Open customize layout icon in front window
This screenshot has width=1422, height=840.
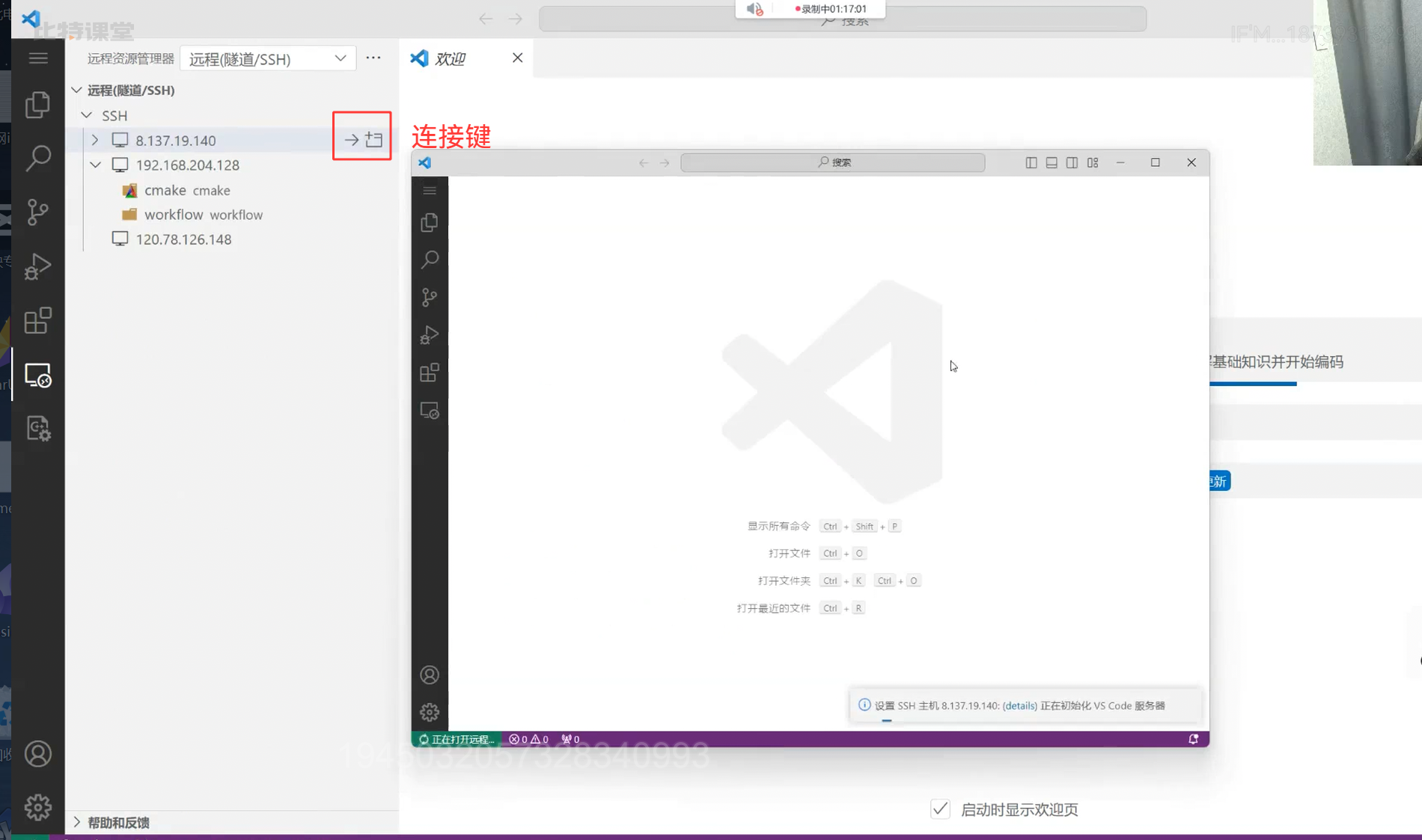tap(1093, 162)
